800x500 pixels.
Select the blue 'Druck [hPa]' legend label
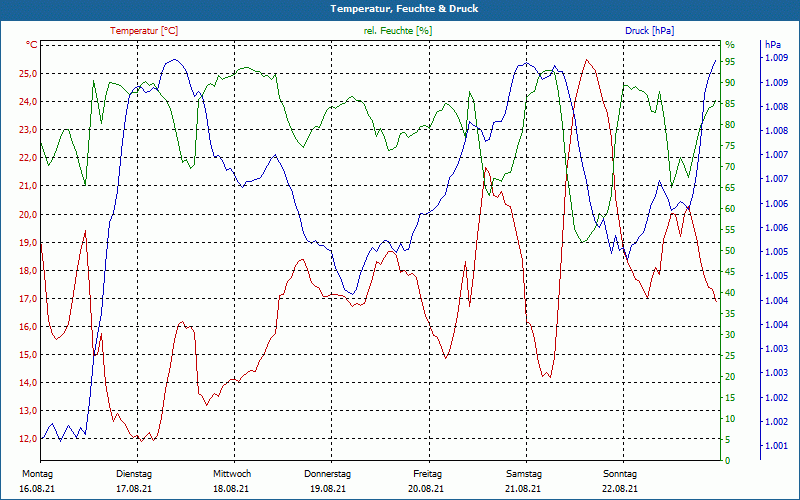coord(649,31)
